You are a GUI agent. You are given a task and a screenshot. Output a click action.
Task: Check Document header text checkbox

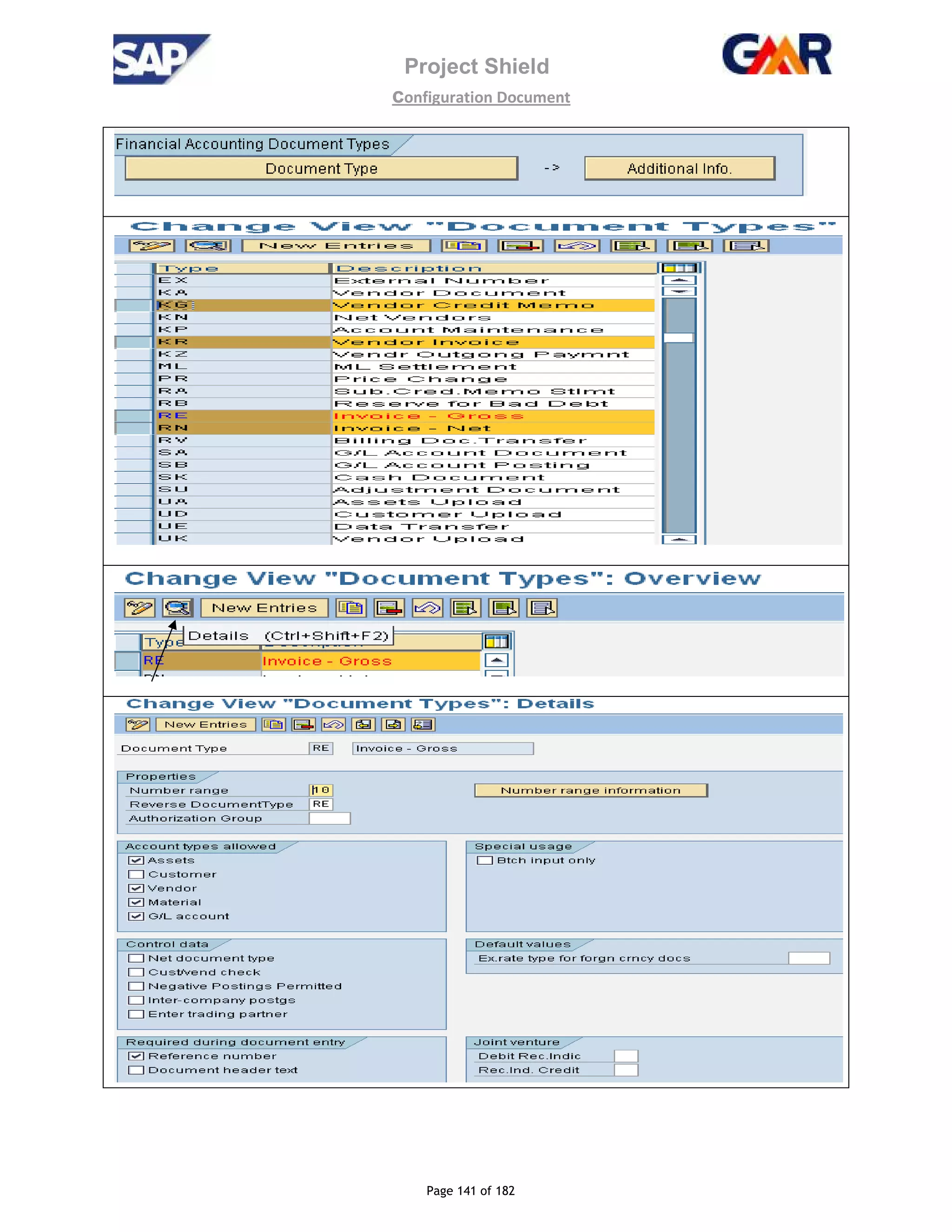point(136,1070)
